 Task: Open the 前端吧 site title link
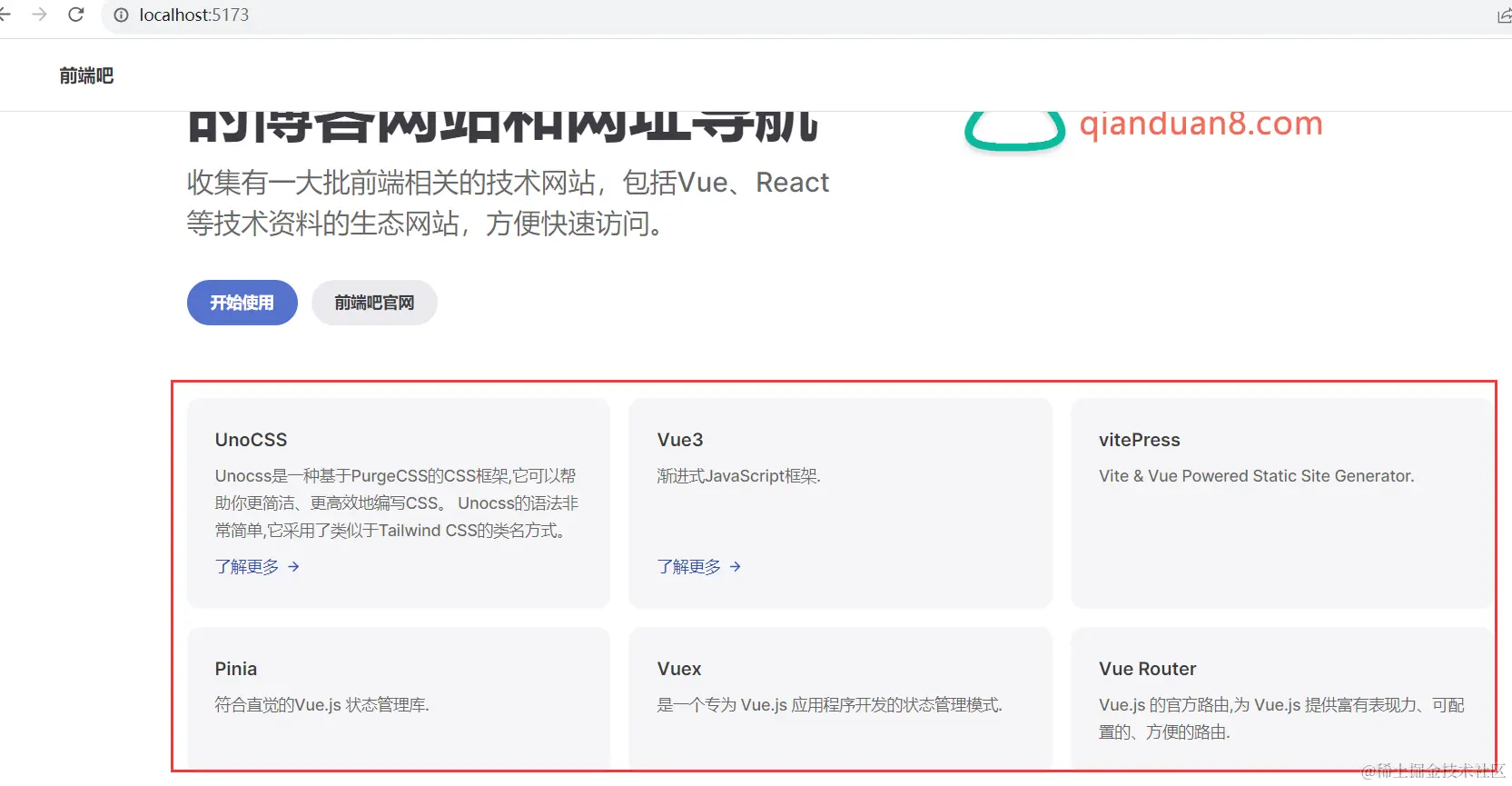[86, 75]
